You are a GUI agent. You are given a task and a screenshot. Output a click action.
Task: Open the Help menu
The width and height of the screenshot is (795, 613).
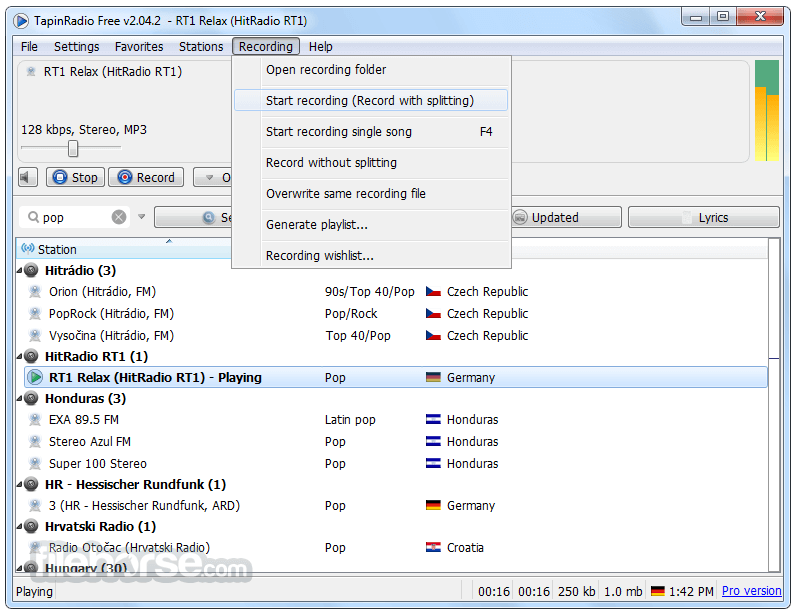point(320,47)
